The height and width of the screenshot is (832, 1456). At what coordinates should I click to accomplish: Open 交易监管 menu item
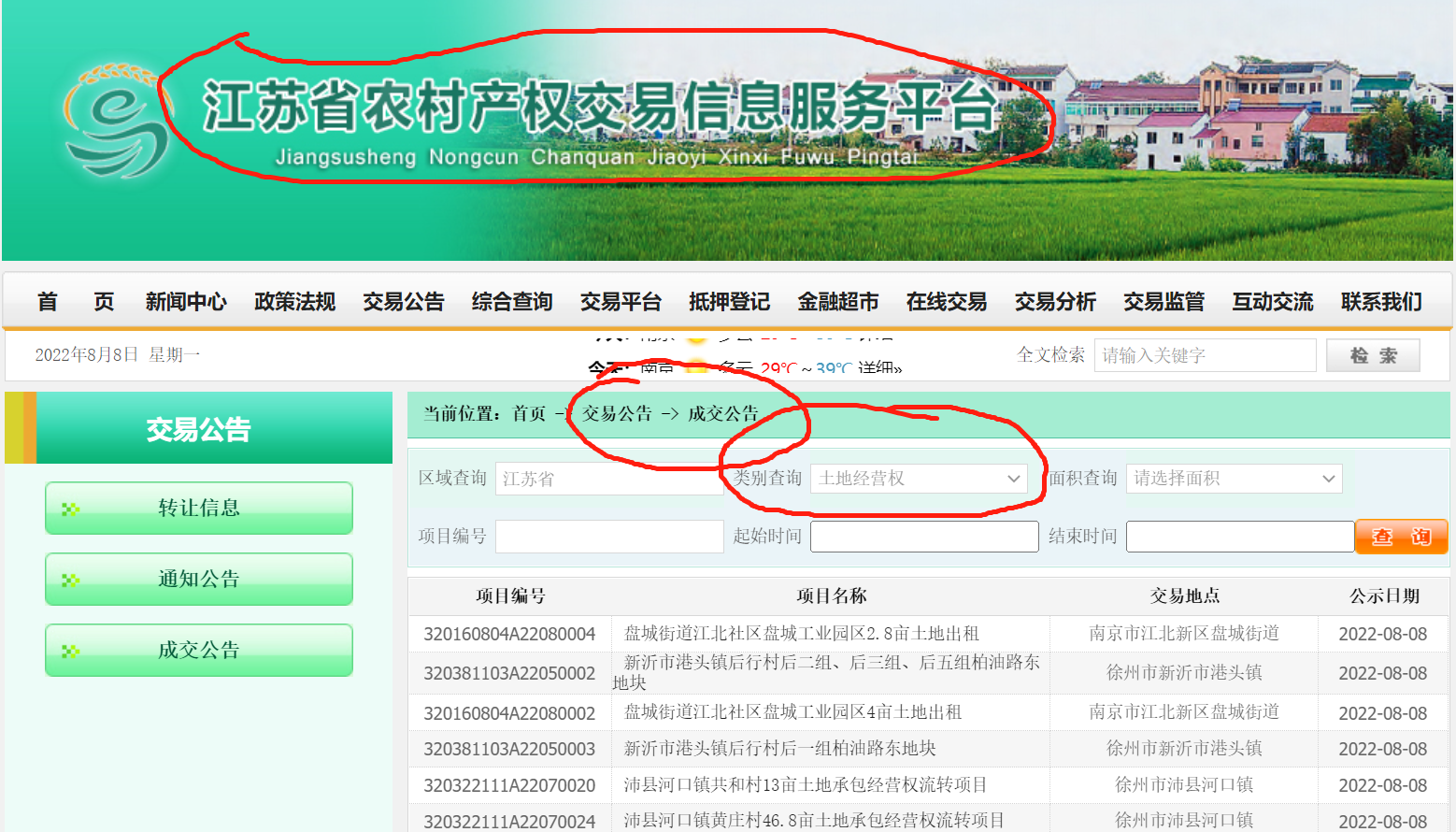[1163, 301]
